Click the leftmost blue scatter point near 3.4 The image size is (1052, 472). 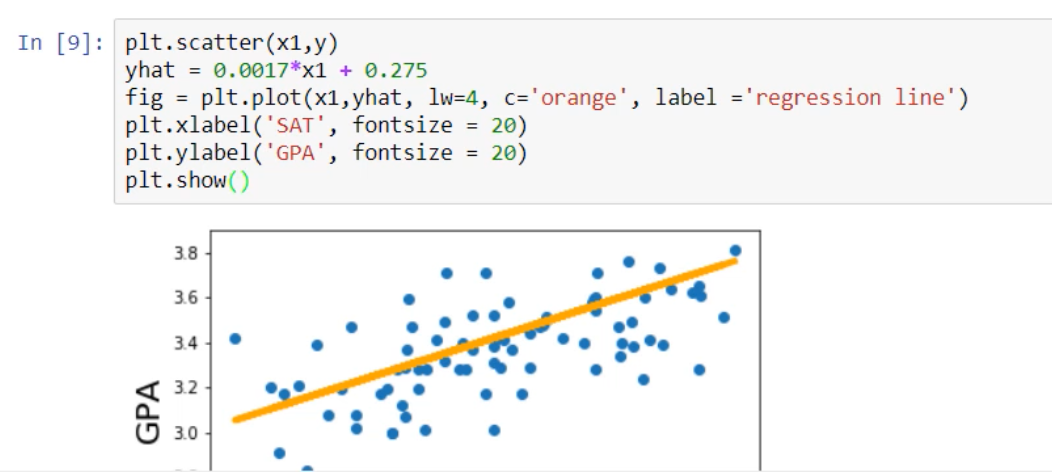tap(235, 339)
